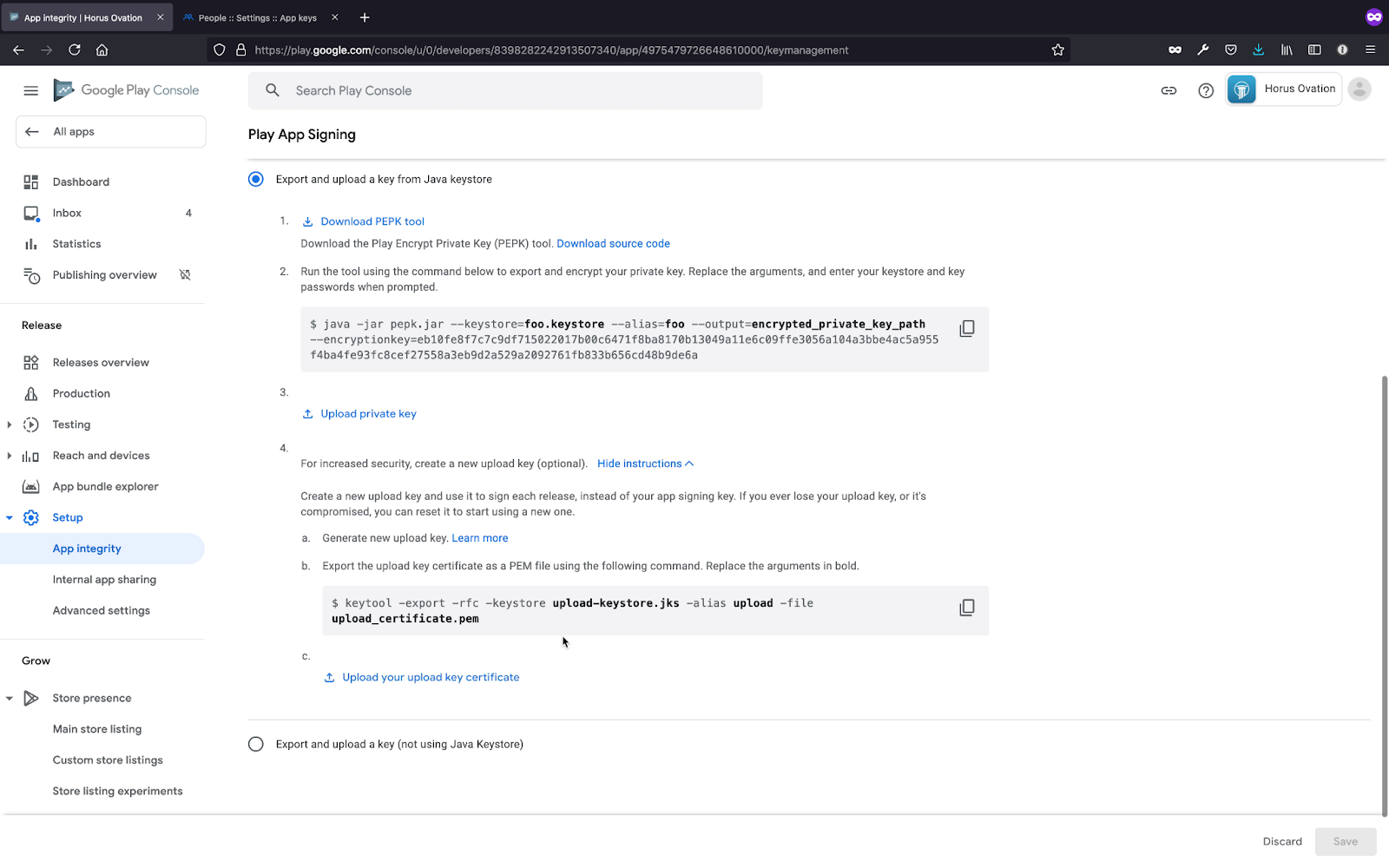
Task: Open Custom store listings
Action: [x=108, y=760]
